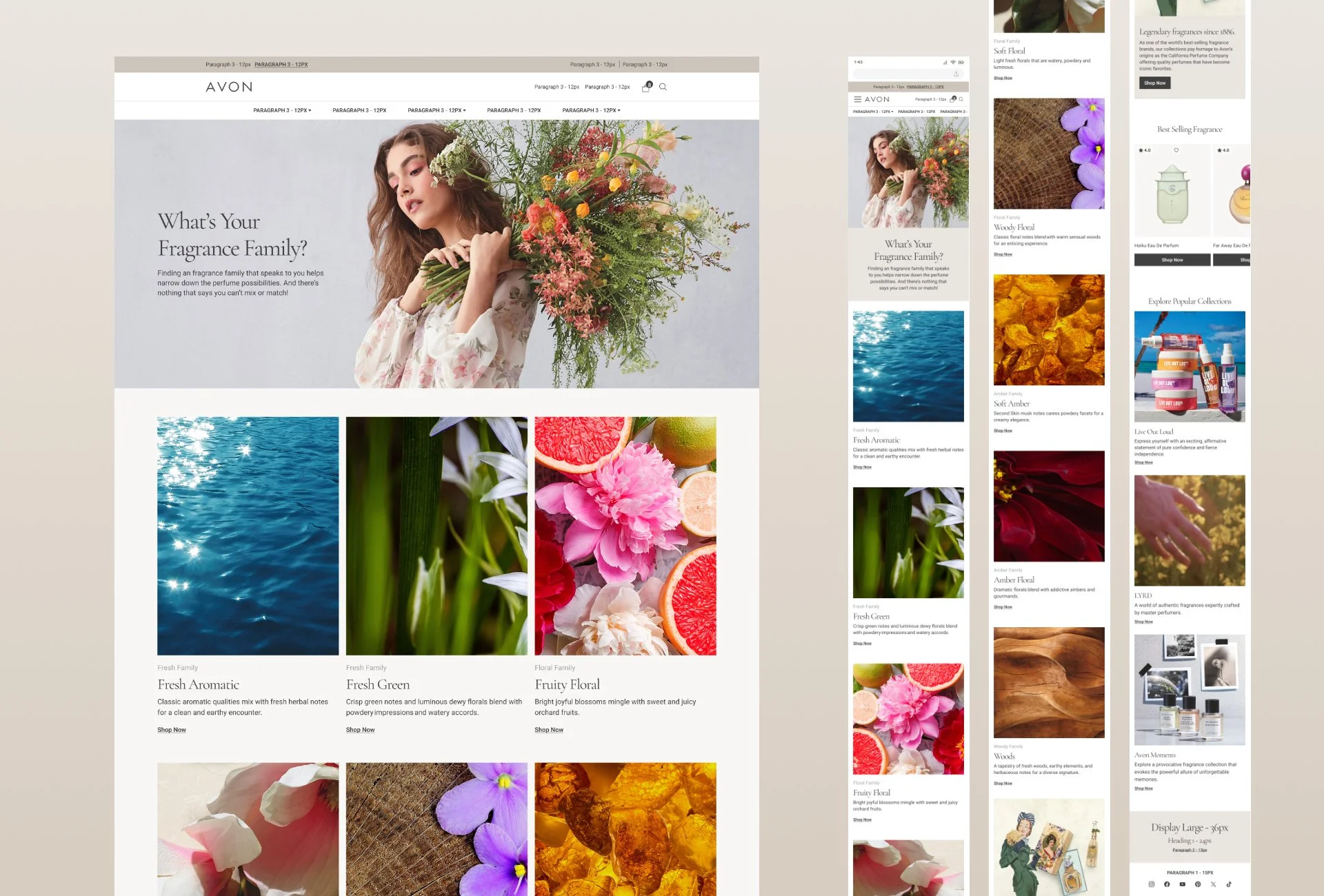The height and width of the screenshot is (896, 1324).
Task: Click the desktop 'Fruity Floral' heading
Action: 568,684
